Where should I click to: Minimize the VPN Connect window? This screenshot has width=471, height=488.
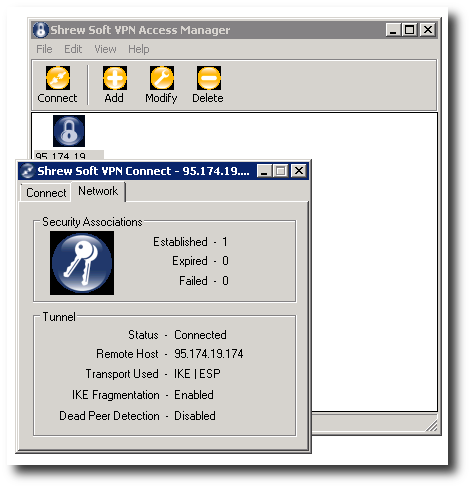coord(264,171)
